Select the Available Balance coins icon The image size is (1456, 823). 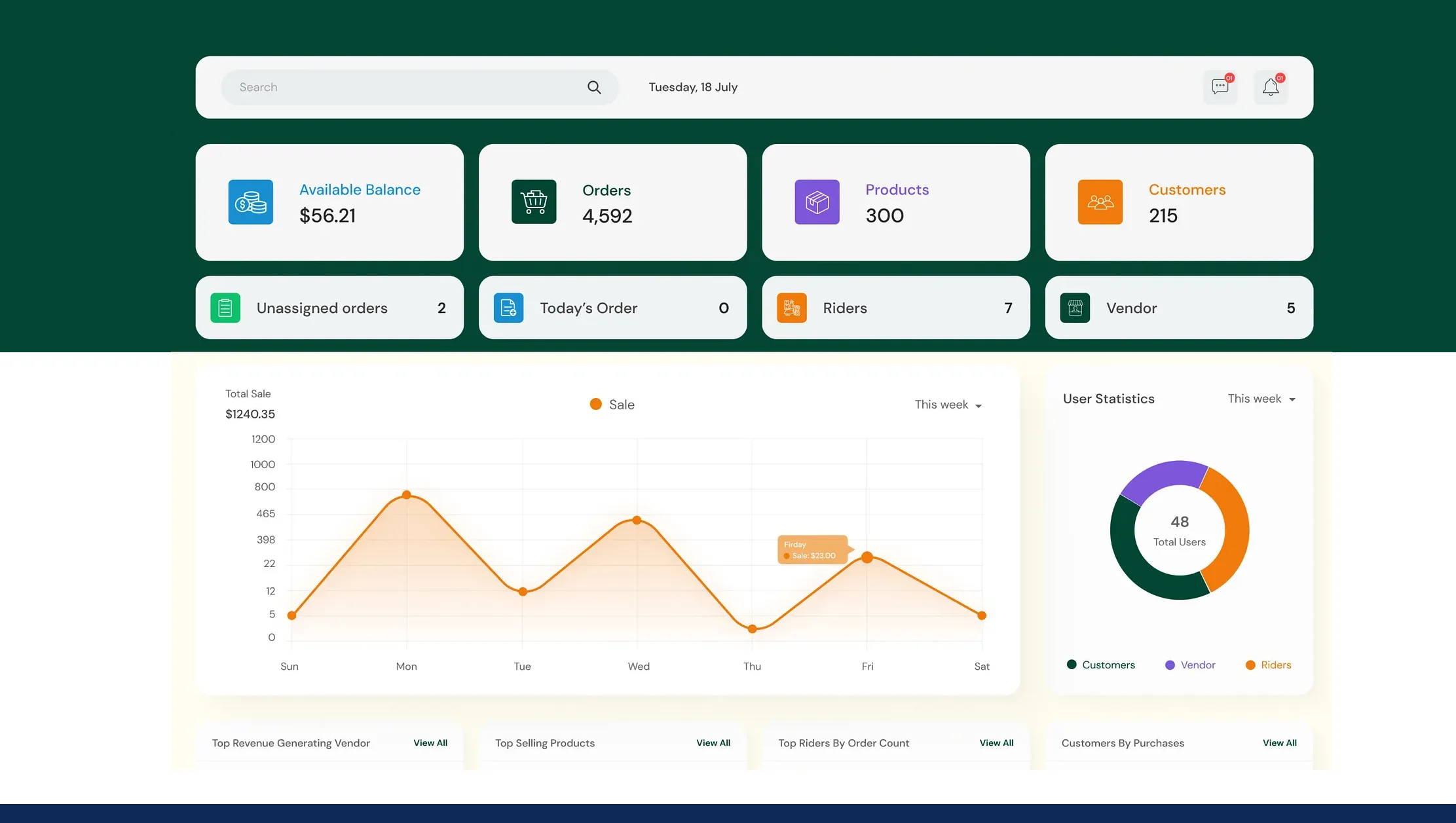250,202
